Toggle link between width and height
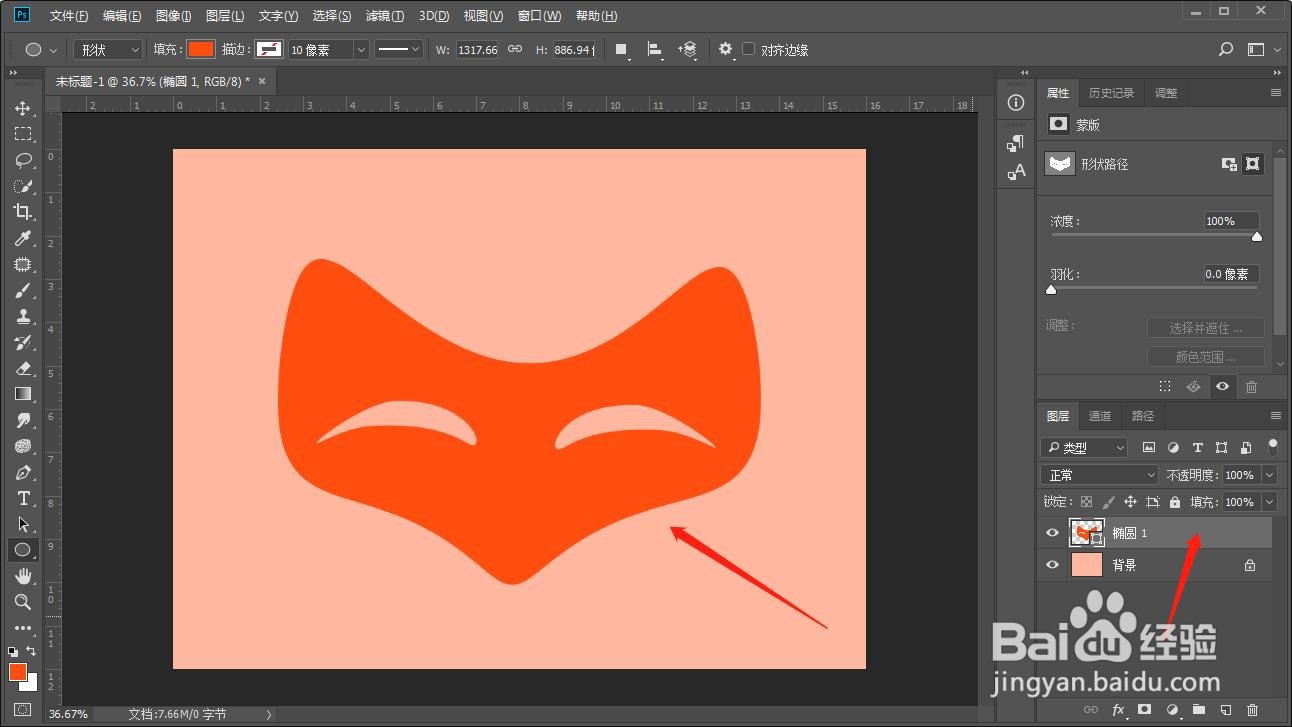This screenshot has height=727, width=1292. (515, 49)
